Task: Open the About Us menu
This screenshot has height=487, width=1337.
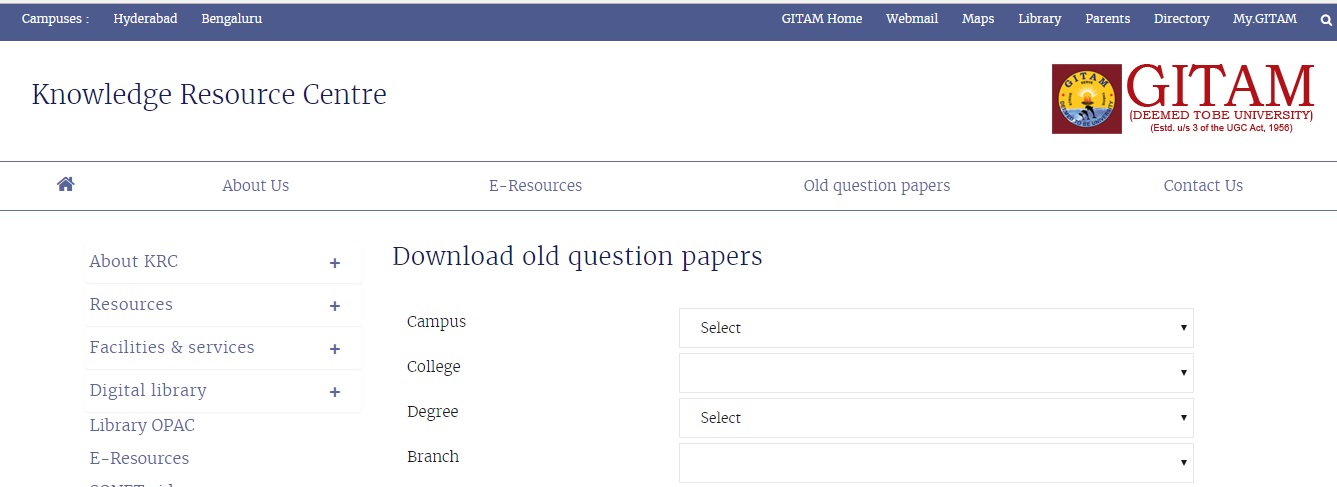Action: (x=256, y=185)
